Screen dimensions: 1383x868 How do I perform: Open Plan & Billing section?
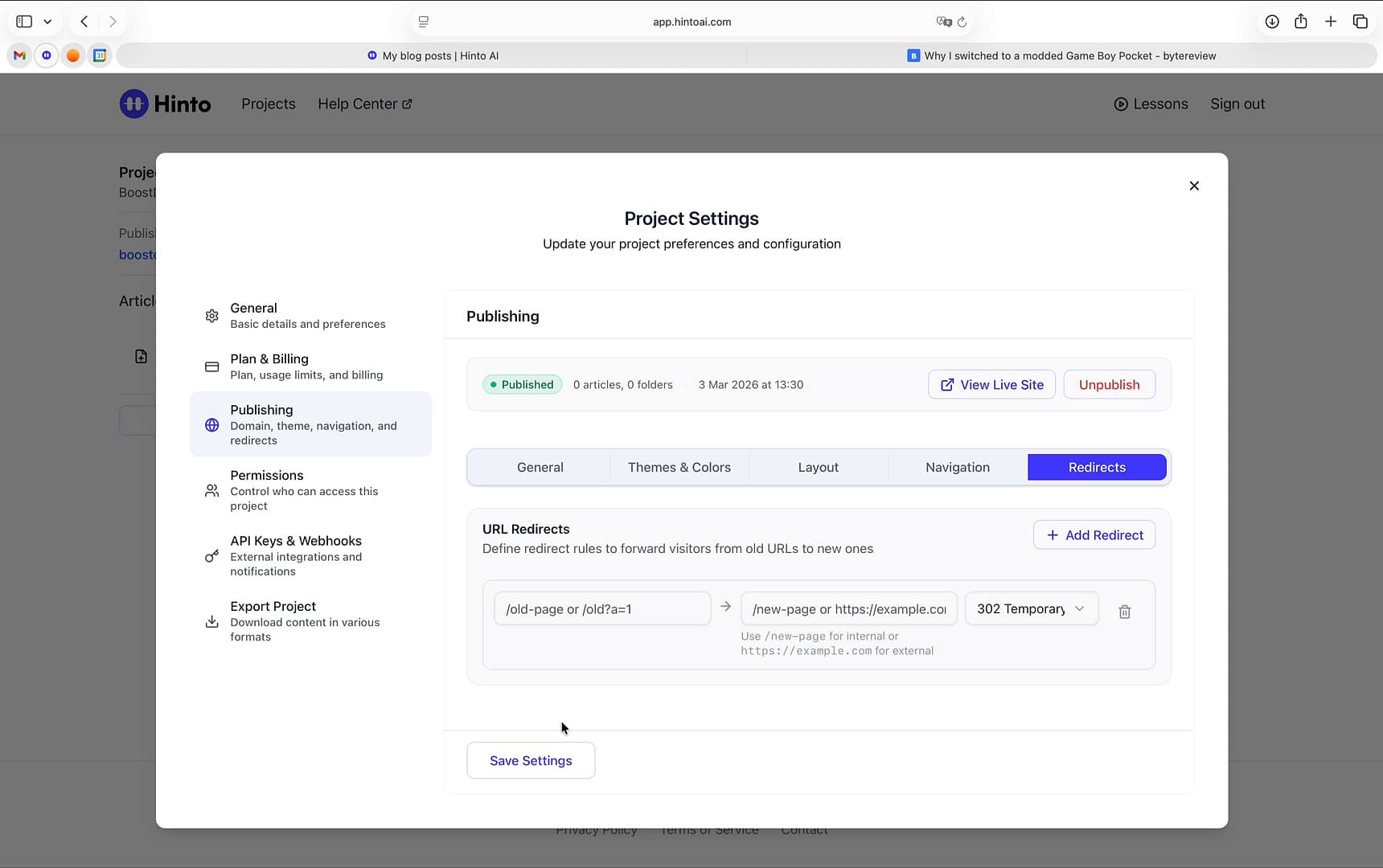pos(310,366)
